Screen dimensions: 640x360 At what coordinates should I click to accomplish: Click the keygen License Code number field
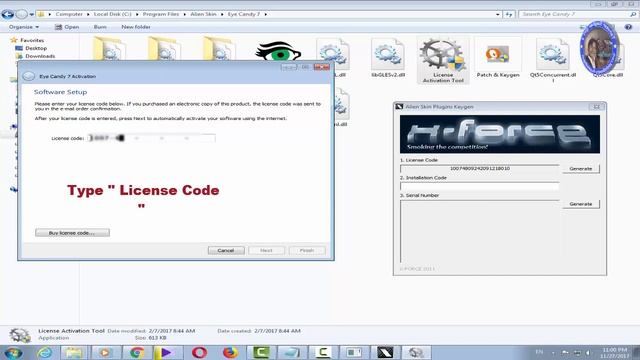pos(480,169)
